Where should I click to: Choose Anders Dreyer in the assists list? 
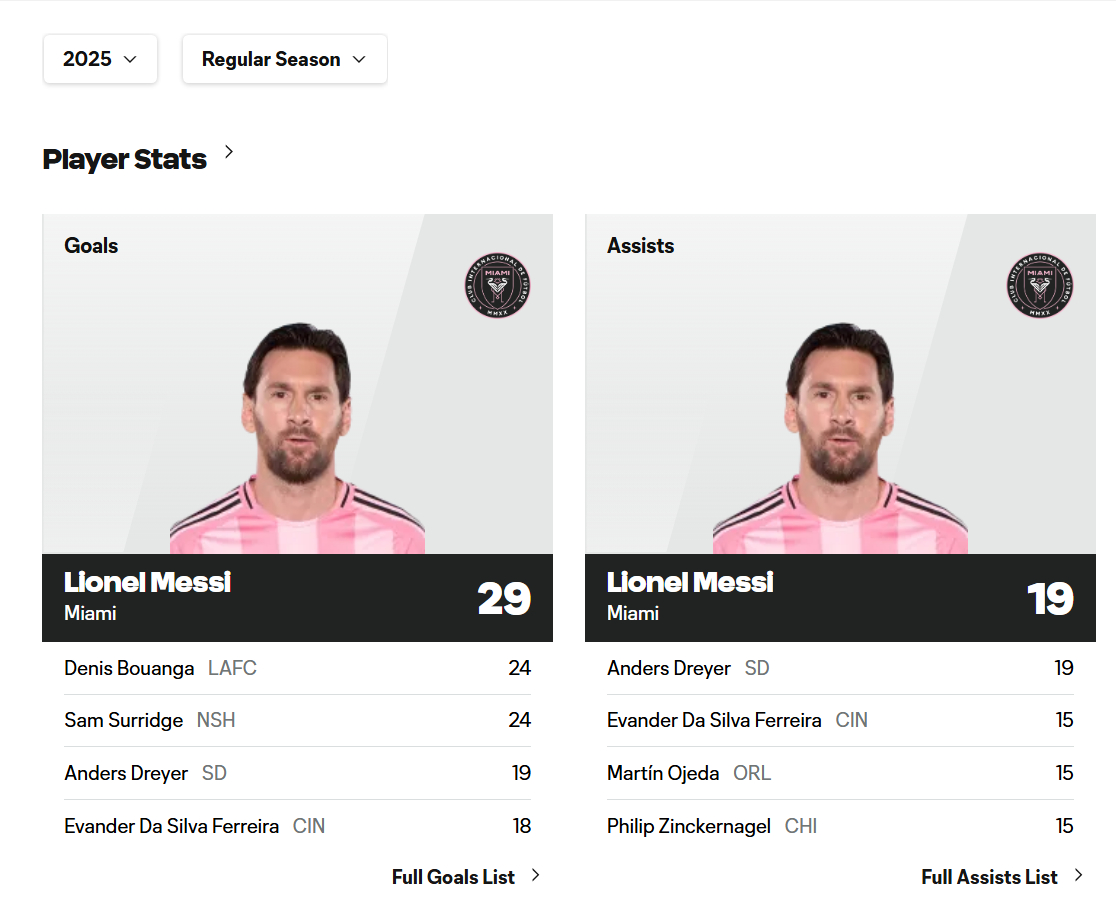tap(668, 668)
